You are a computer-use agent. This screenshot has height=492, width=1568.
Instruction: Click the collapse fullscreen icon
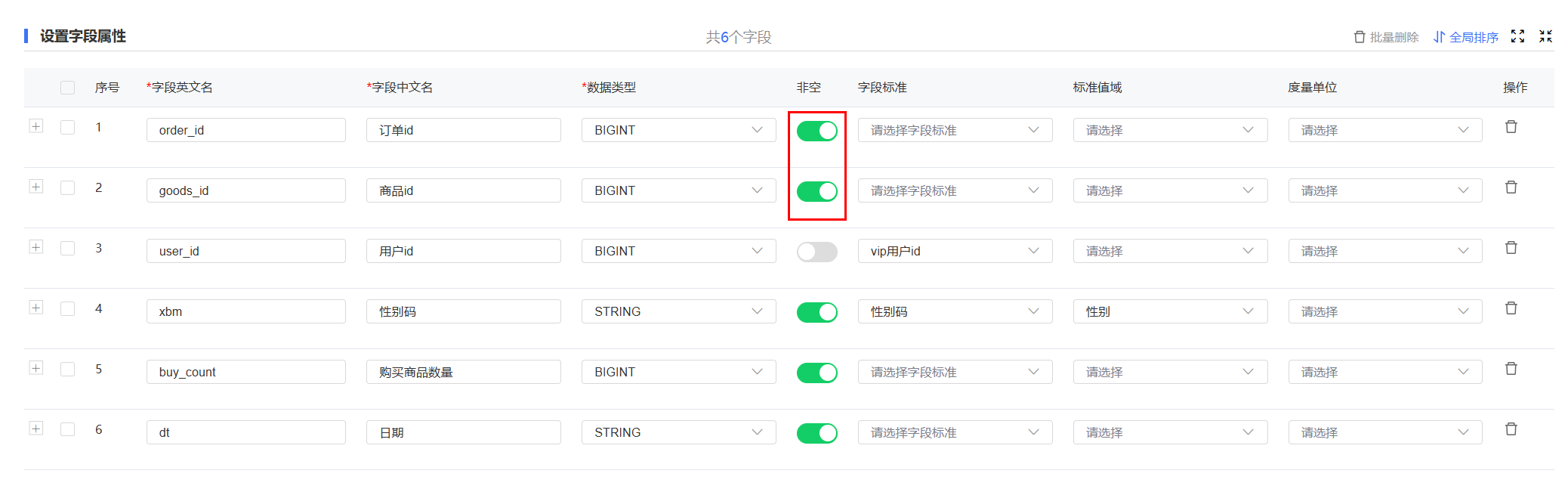point(1545,36)
